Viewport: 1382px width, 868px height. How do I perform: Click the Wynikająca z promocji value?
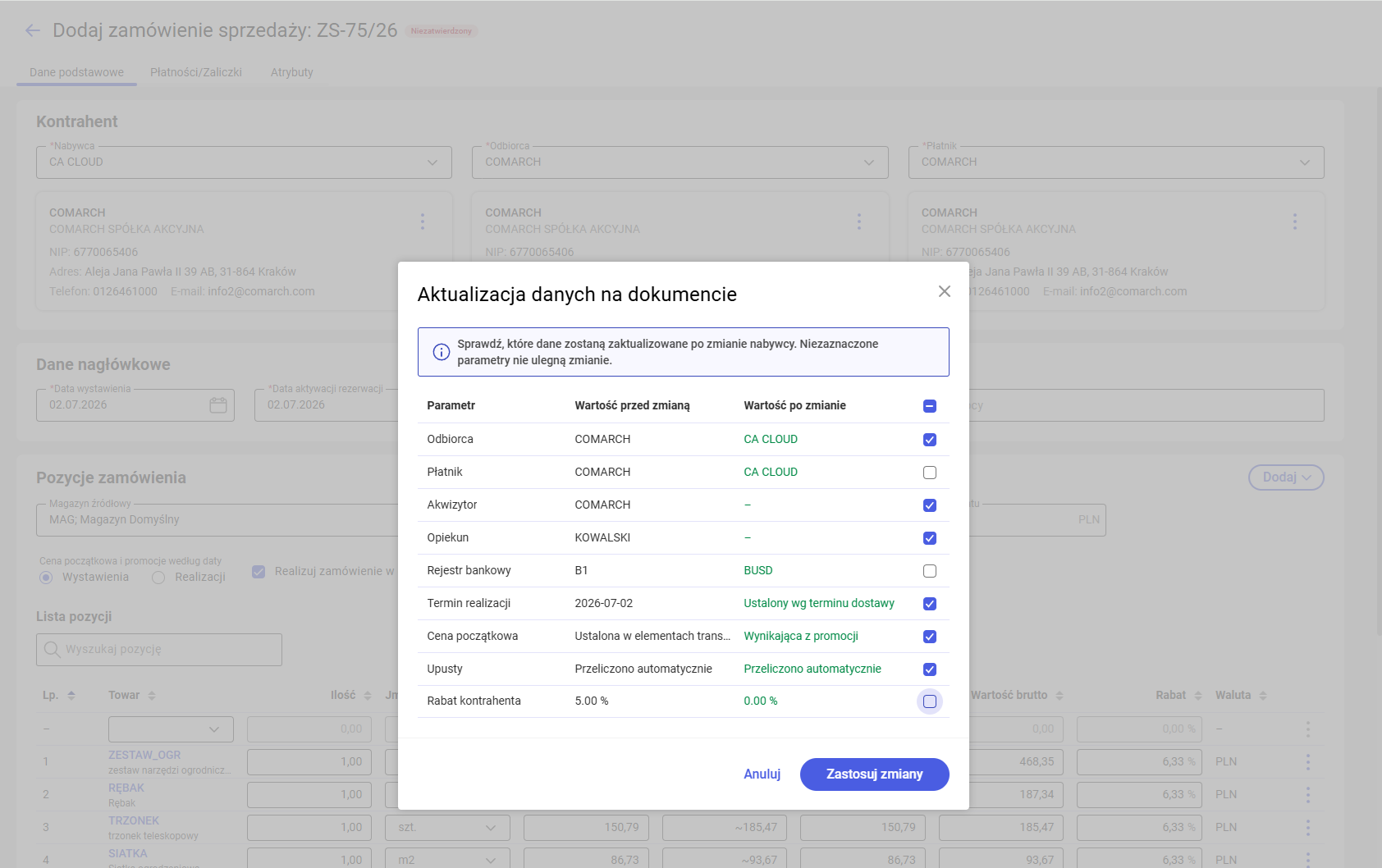pos(801,637)
